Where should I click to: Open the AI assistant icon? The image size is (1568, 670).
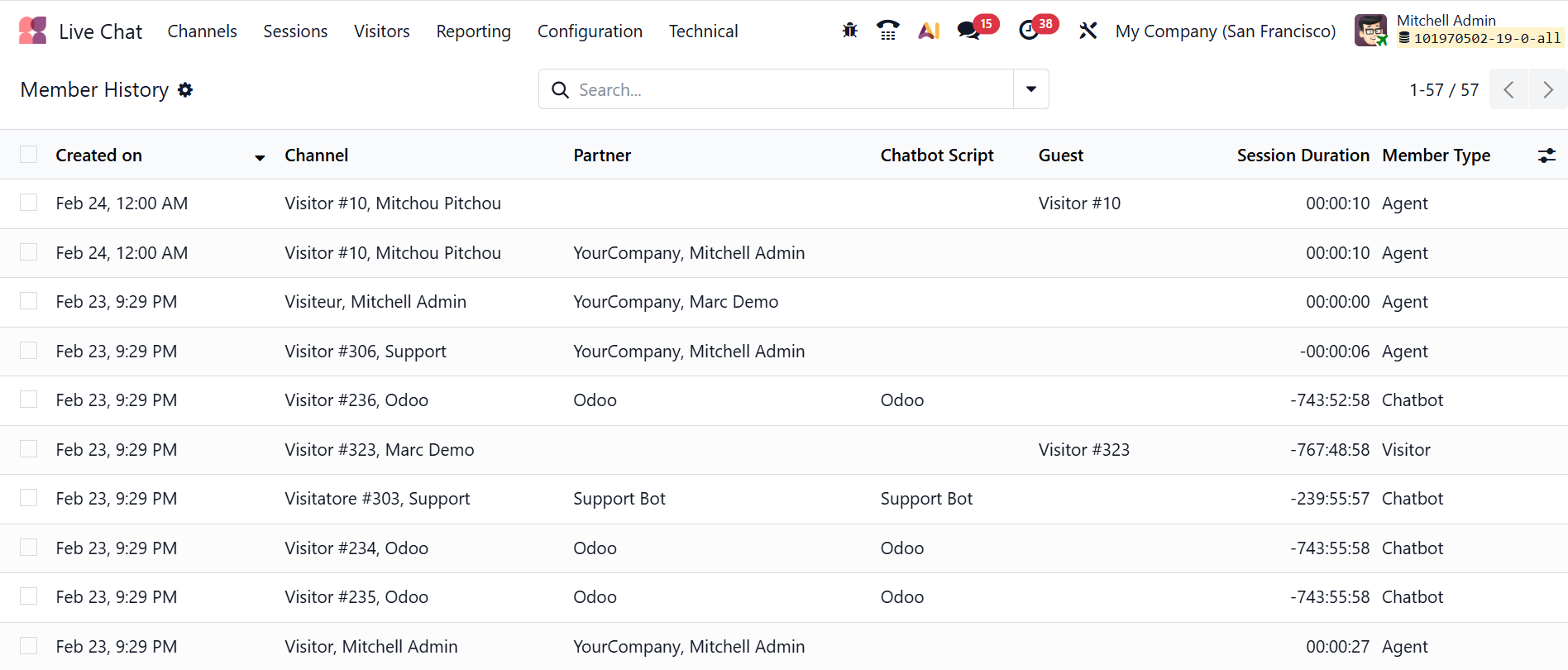click(x=929, y=31)
